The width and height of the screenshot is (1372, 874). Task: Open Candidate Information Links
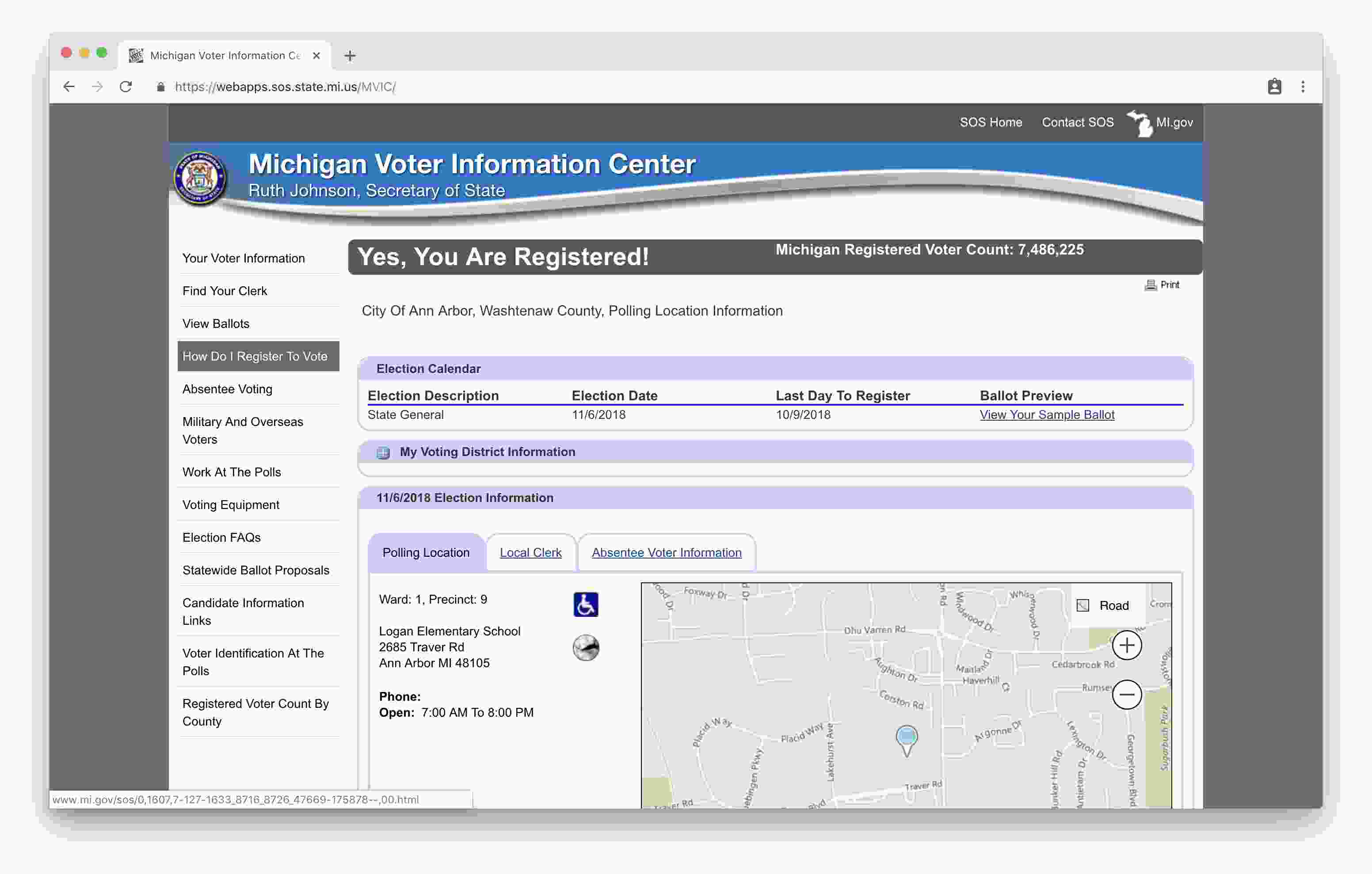click(243, 612)
